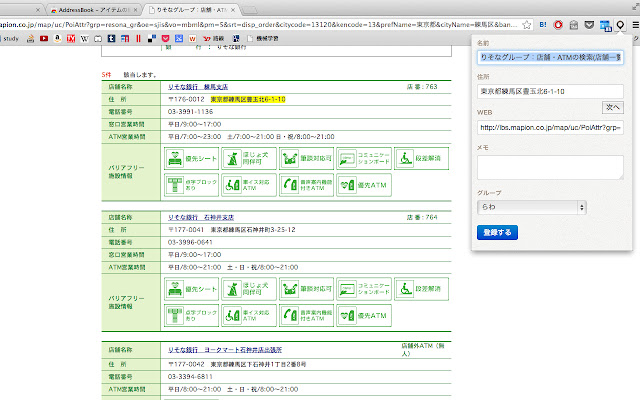This screenshot has height=400, width=640.
Task: Click the 次へ button in popup
Action: [x=612, y=106]
